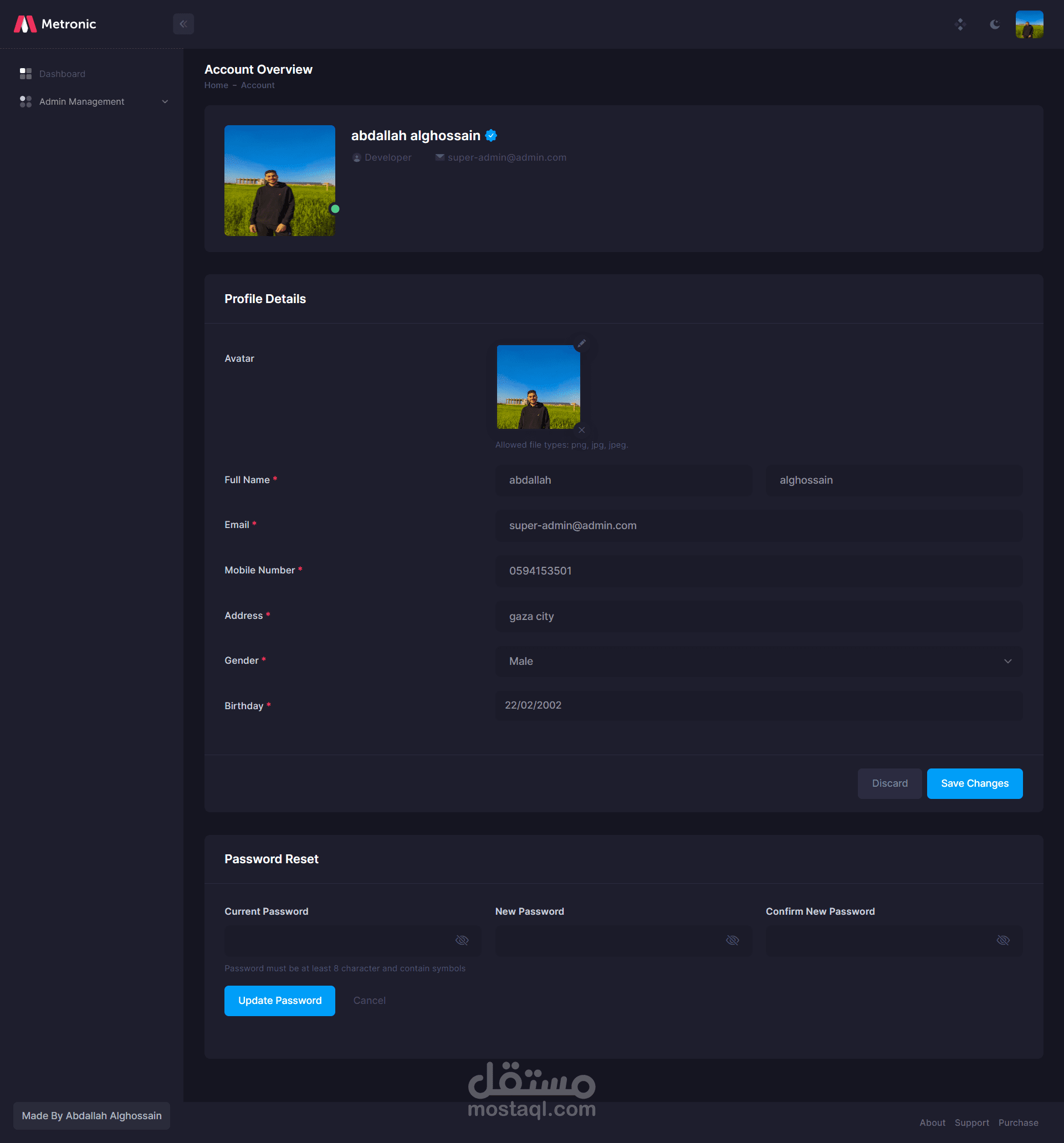Image resolution: width=1064 pixels, height=1143 pixels.
Task: Open the Birthday date field
Action: point(758,705)
